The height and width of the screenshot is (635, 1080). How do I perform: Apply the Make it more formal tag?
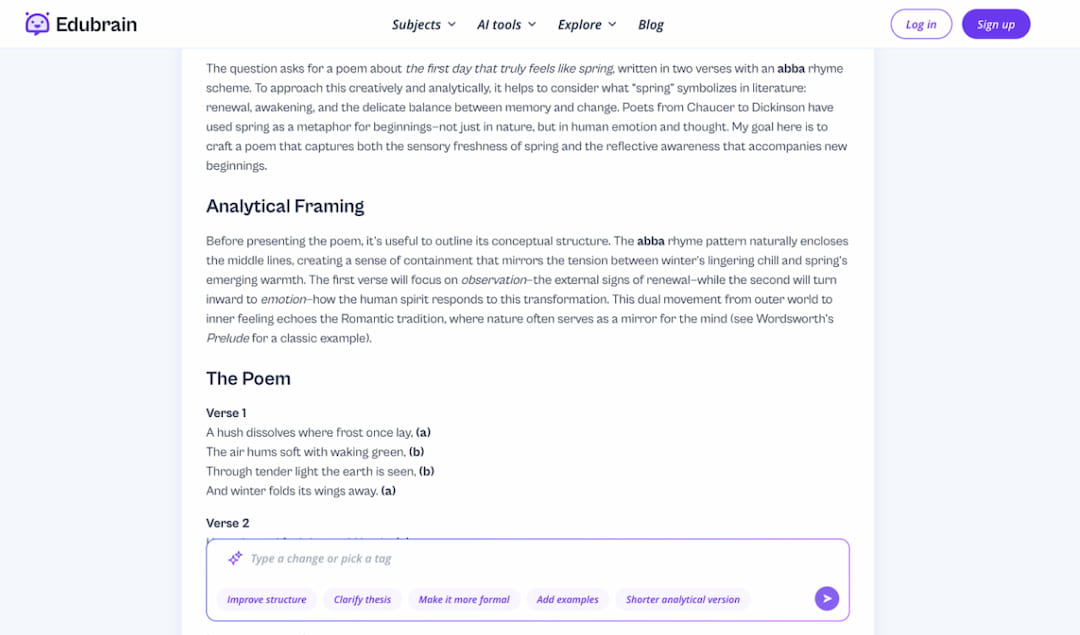pos(464,599)
